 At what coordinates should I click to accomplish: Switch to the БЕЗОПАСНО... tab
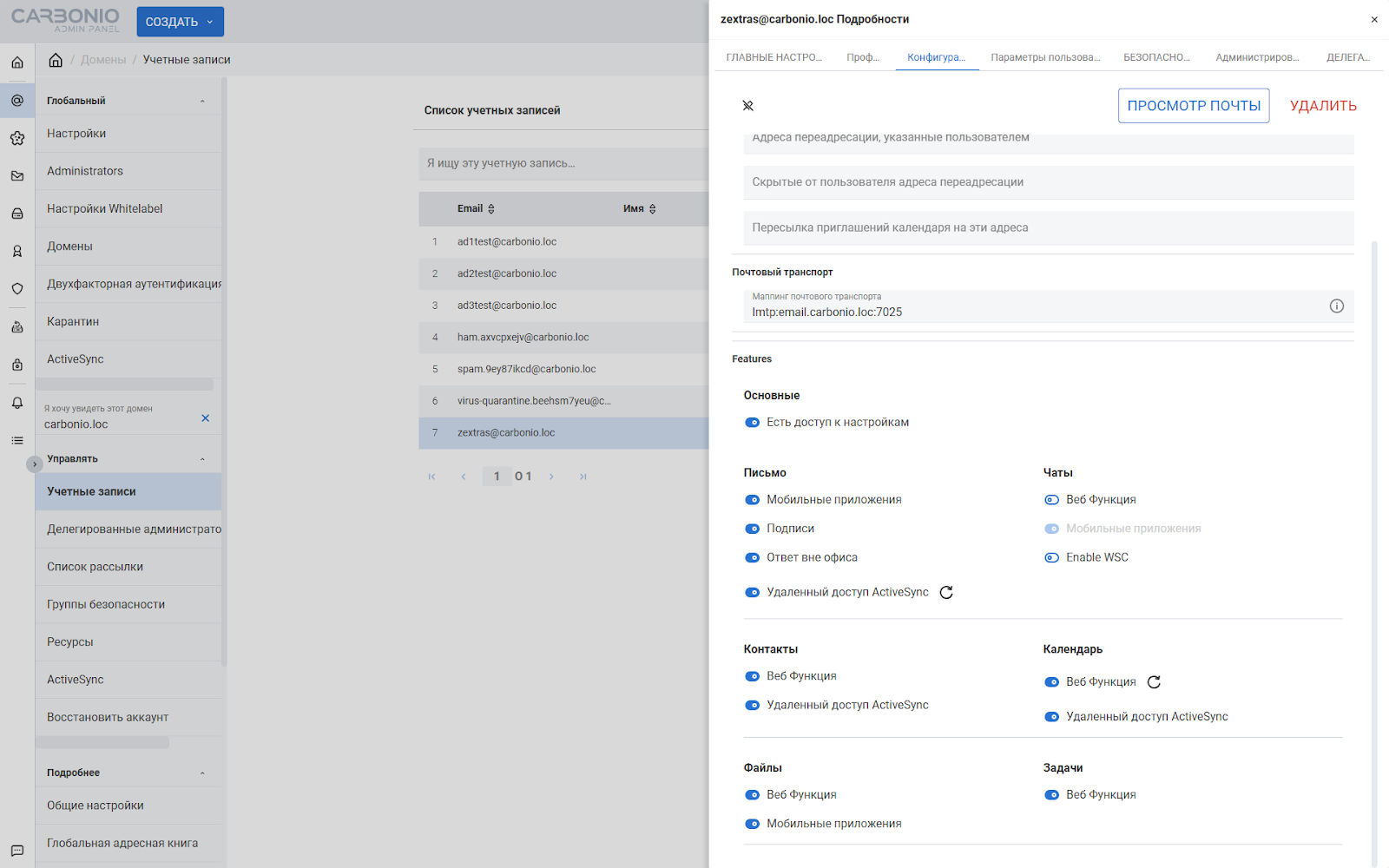(x=1156, y=57)
